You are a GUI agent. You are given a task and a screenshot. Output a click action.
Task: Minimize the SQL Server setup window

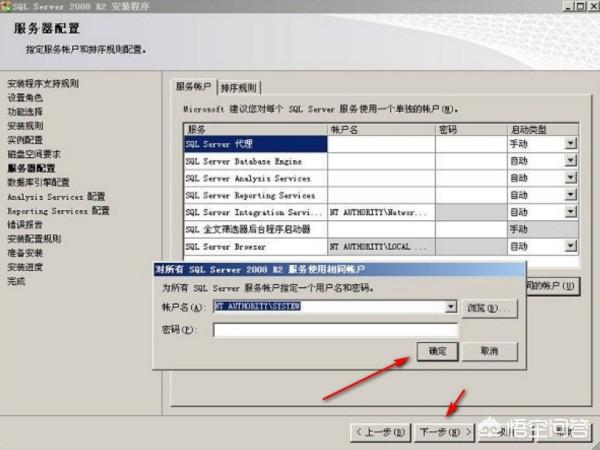tap(569, 6)
